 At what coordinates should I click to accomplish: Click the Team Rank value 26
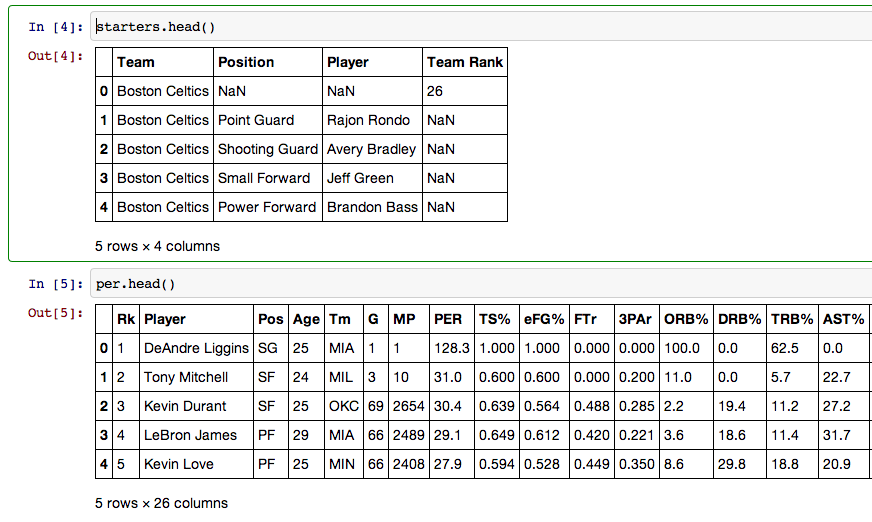coord(465,91)
